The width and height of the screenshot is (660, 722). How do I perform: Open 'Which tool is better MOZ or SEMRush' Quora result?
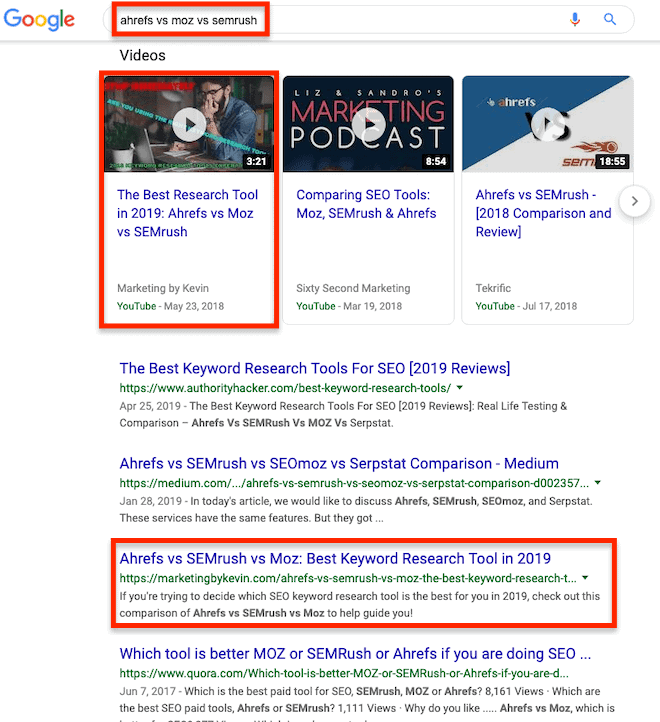355,654
